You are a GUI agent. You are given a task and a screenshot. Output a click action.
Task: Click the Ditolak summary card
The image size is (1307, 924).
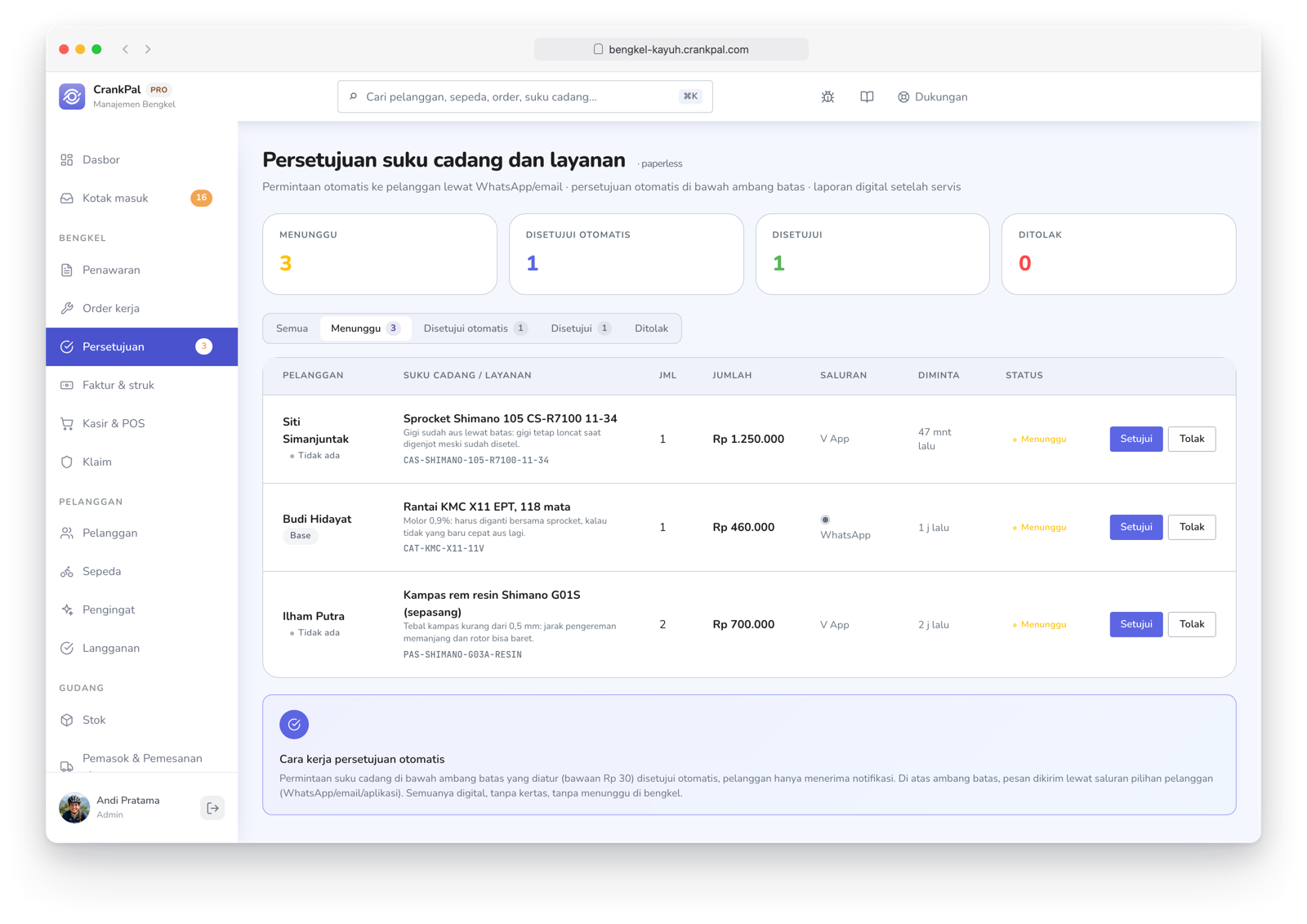pos(1119,254)
